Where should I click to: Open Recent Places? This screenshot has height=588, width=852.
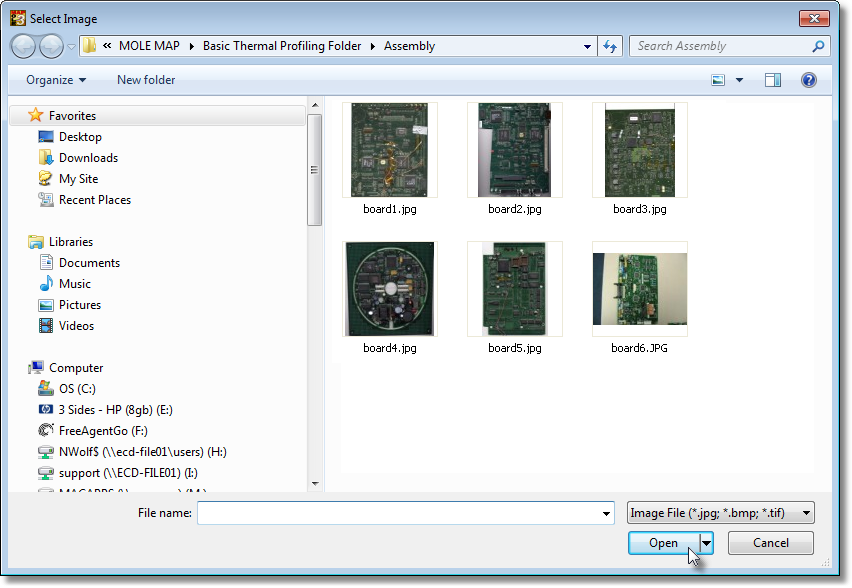pos(95,200)
